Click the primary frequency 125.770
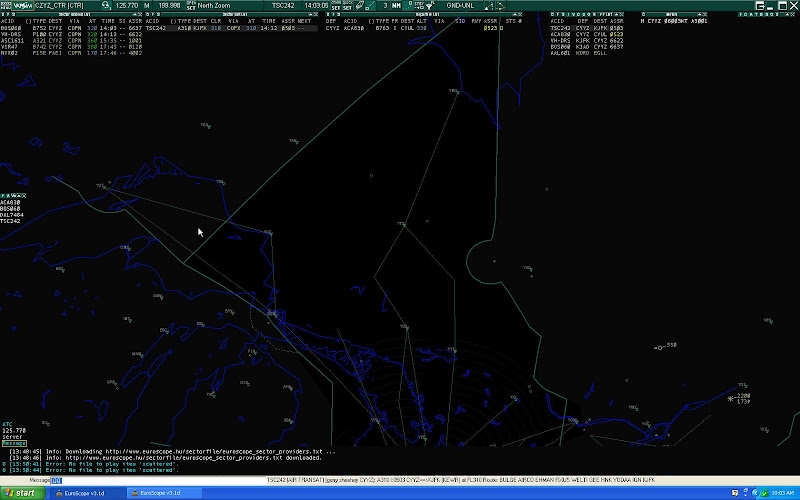The height and width of the screenshot is (500, 800). (127, 6)
